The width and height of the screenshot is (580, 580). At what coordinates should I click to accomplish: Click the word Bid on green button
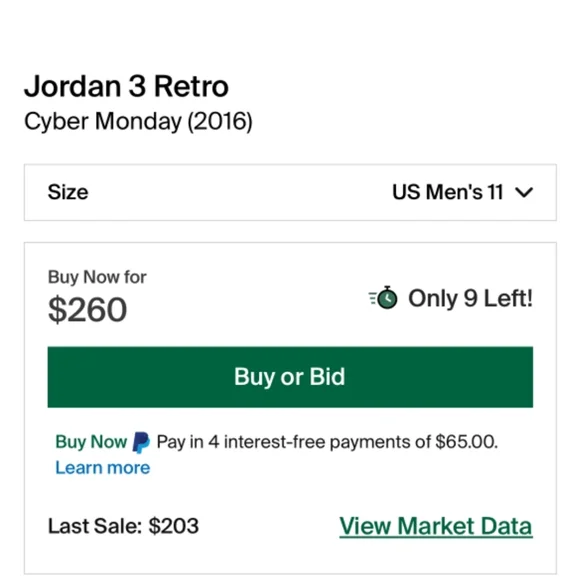click(327, 377)
